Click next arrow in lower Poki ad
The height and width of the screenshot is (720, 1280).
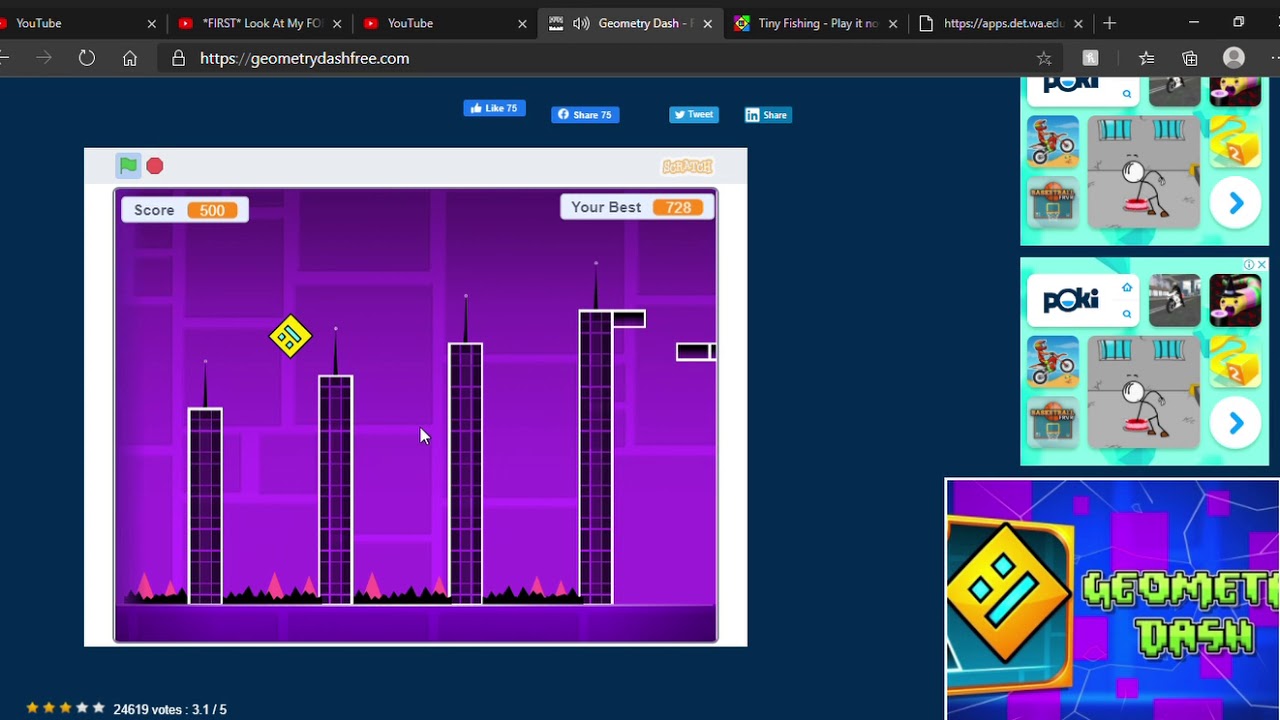[1236, 423]
